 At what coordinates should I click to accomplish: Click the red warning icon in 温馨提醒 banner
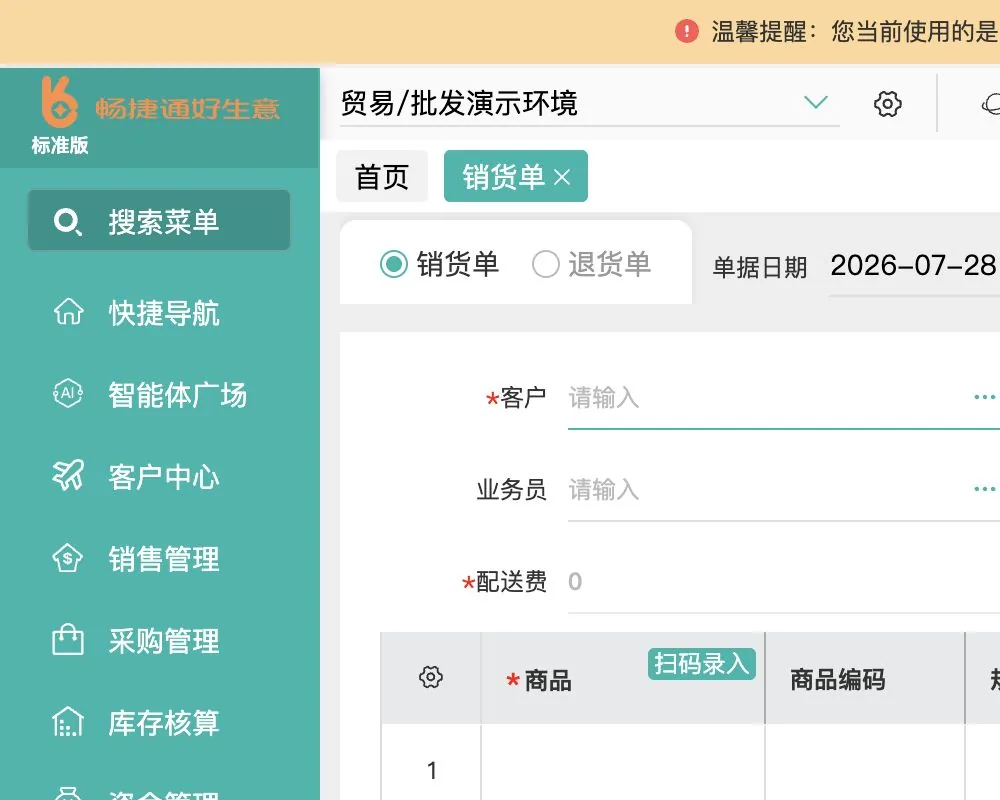click(x=687, y=31)
